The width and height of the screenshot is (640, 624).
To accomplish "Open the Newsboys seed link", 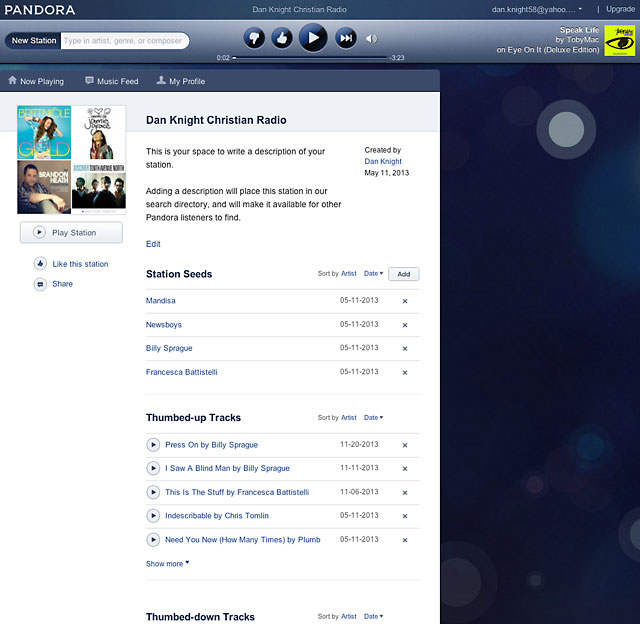I will tap(164, 325).
